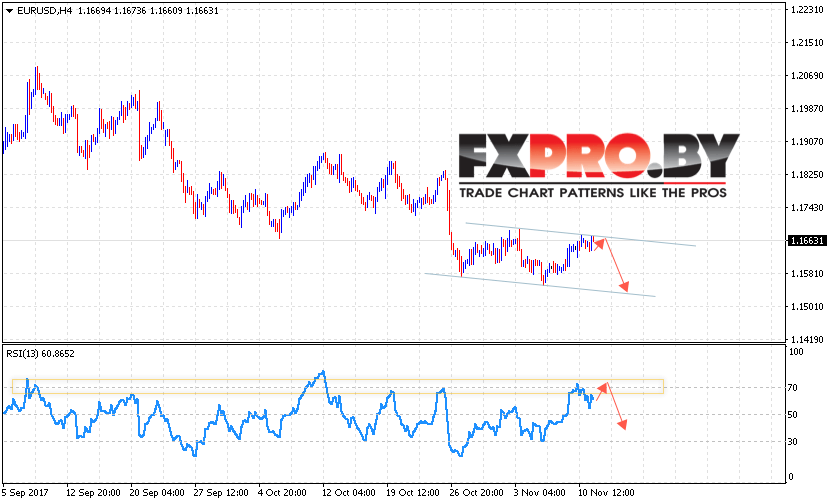Select the price scale label 1.21510

[807, 43]
